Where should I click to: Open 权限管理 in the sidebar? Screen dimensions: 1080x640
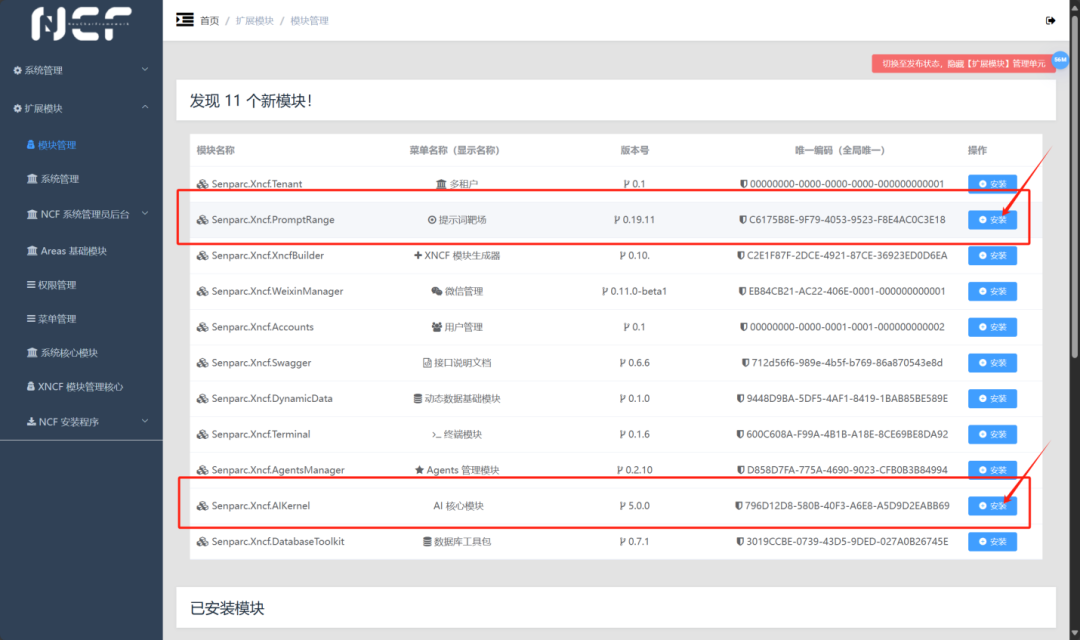pos(52,285)
